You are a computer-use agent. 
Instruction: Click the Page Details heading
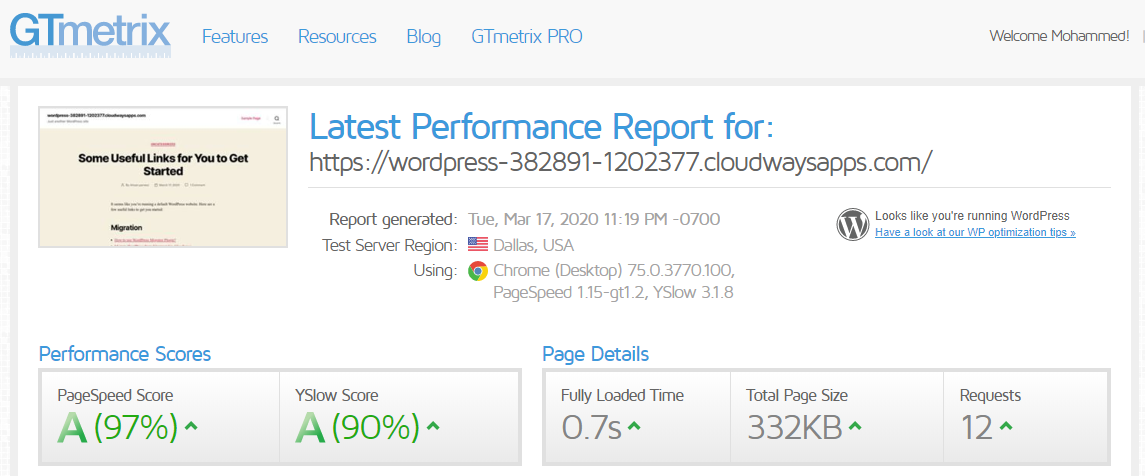coord(595,355)
